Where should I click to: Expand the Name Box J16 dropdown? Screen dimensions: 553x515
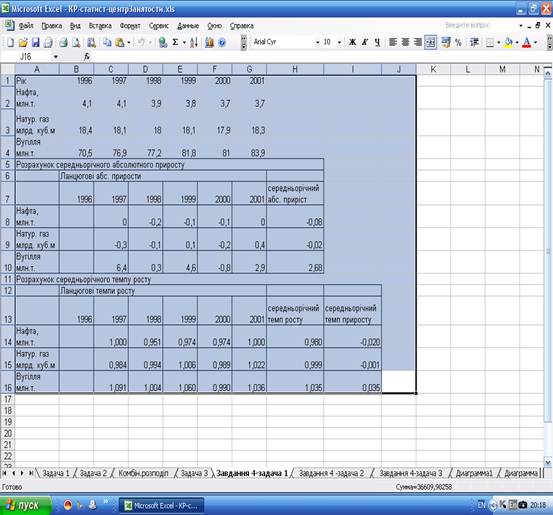tap(55, 57)
